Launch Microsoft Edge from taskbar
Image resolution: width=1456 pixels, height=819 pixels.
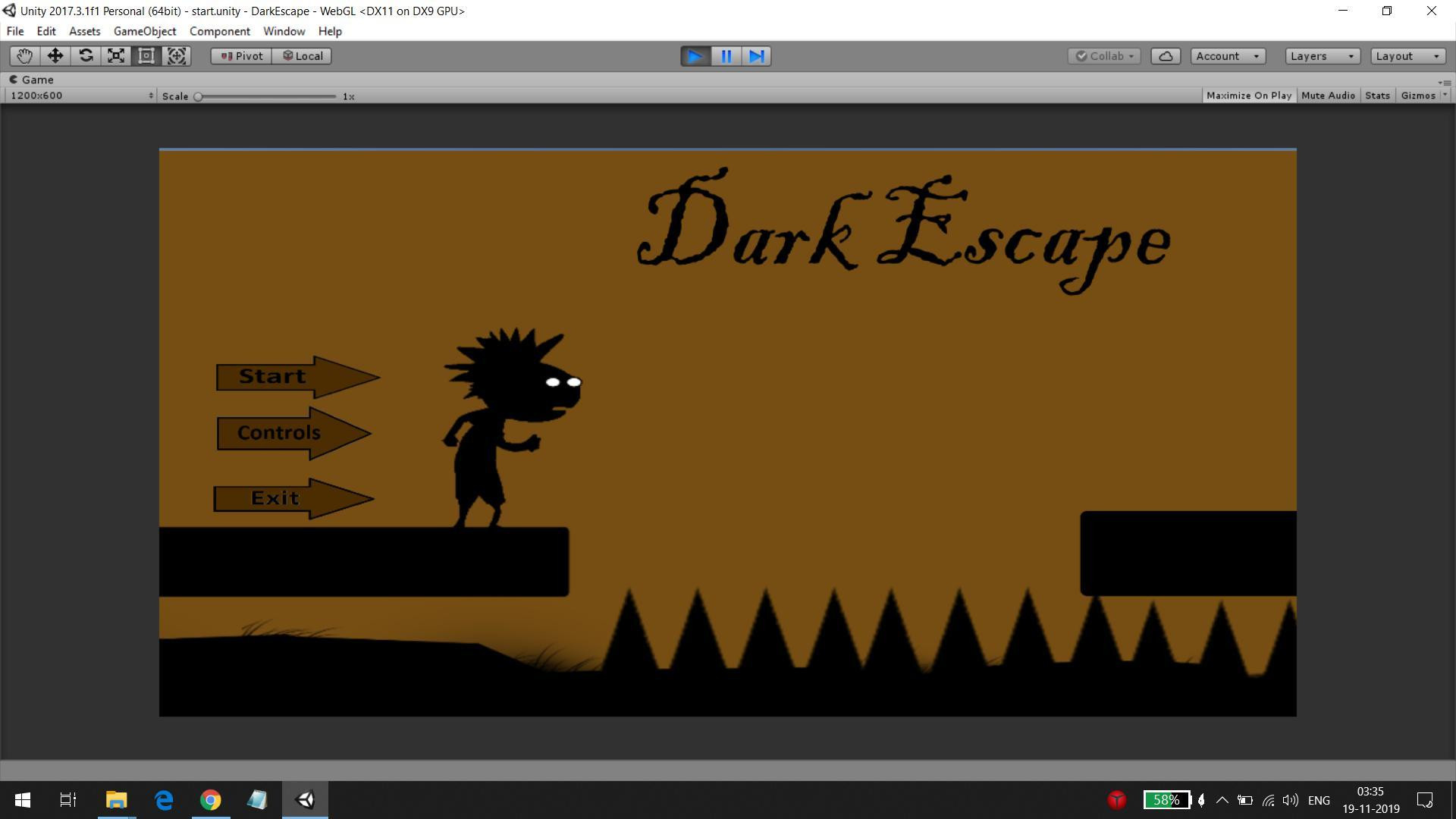pos(164,800)
